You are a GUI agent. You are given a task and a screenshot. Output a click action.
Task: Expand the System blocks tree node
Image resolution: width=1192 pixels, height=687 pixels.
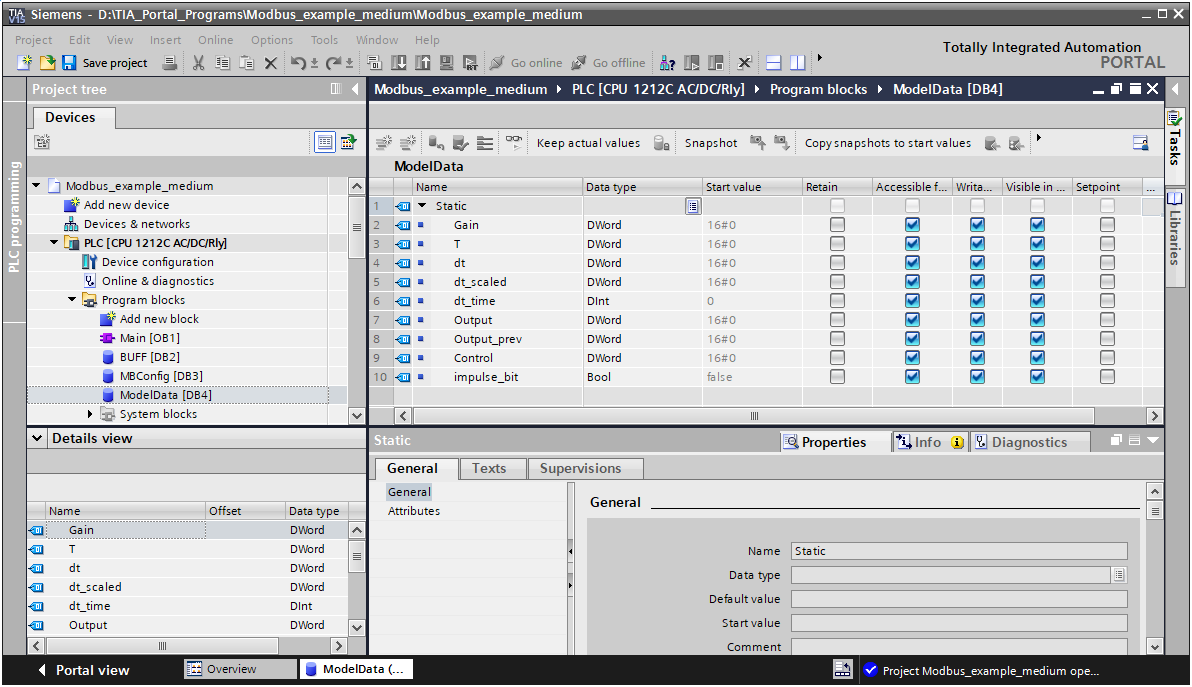[x=90, y=414]
